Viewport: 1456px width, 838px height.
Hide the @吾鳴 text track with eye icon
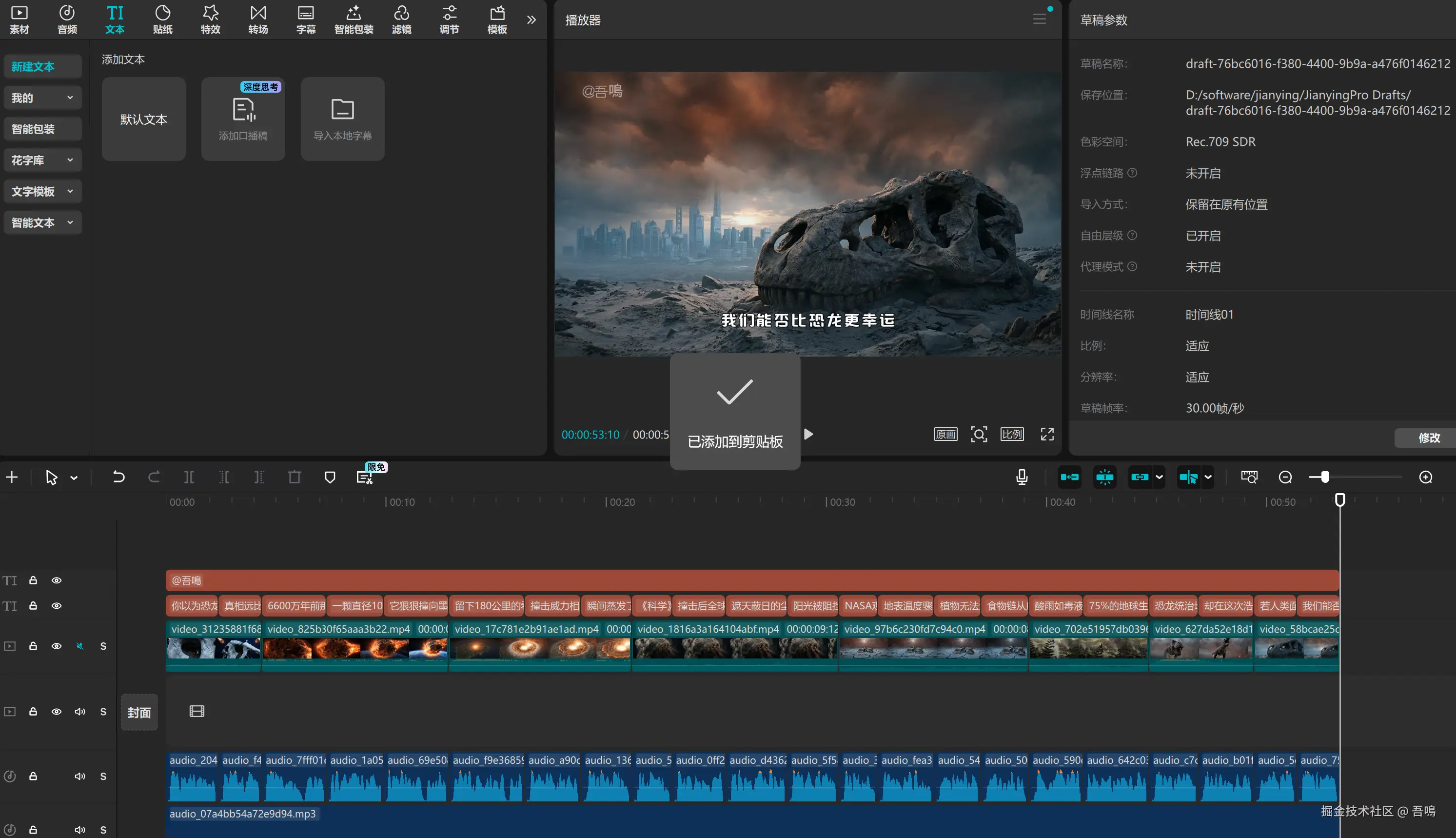tap(57, 580)
